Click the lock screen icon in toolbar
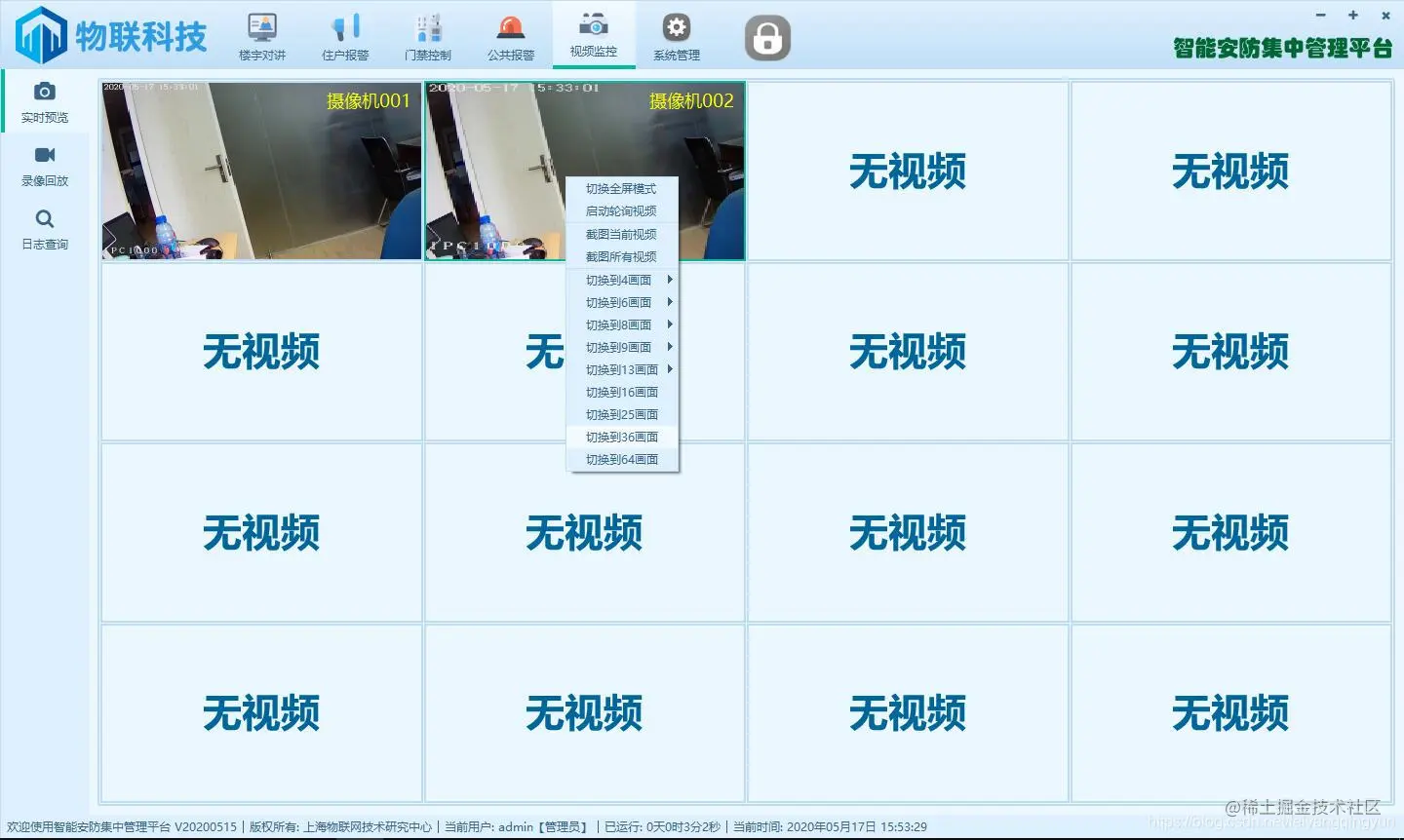The height and width of the screenshot is (840, 1404). [x=766, y=36]
